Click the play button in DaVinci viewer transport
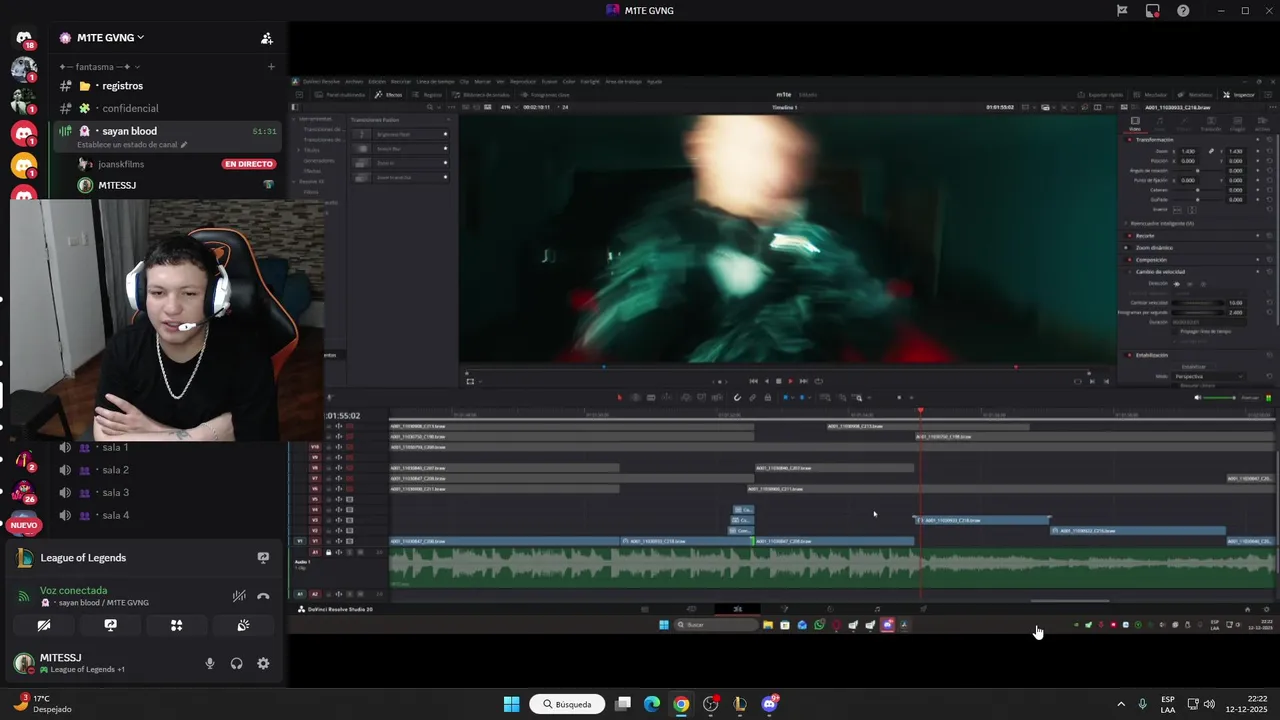Viewport: 1280px width, 720px height. [x=790, y=381]
